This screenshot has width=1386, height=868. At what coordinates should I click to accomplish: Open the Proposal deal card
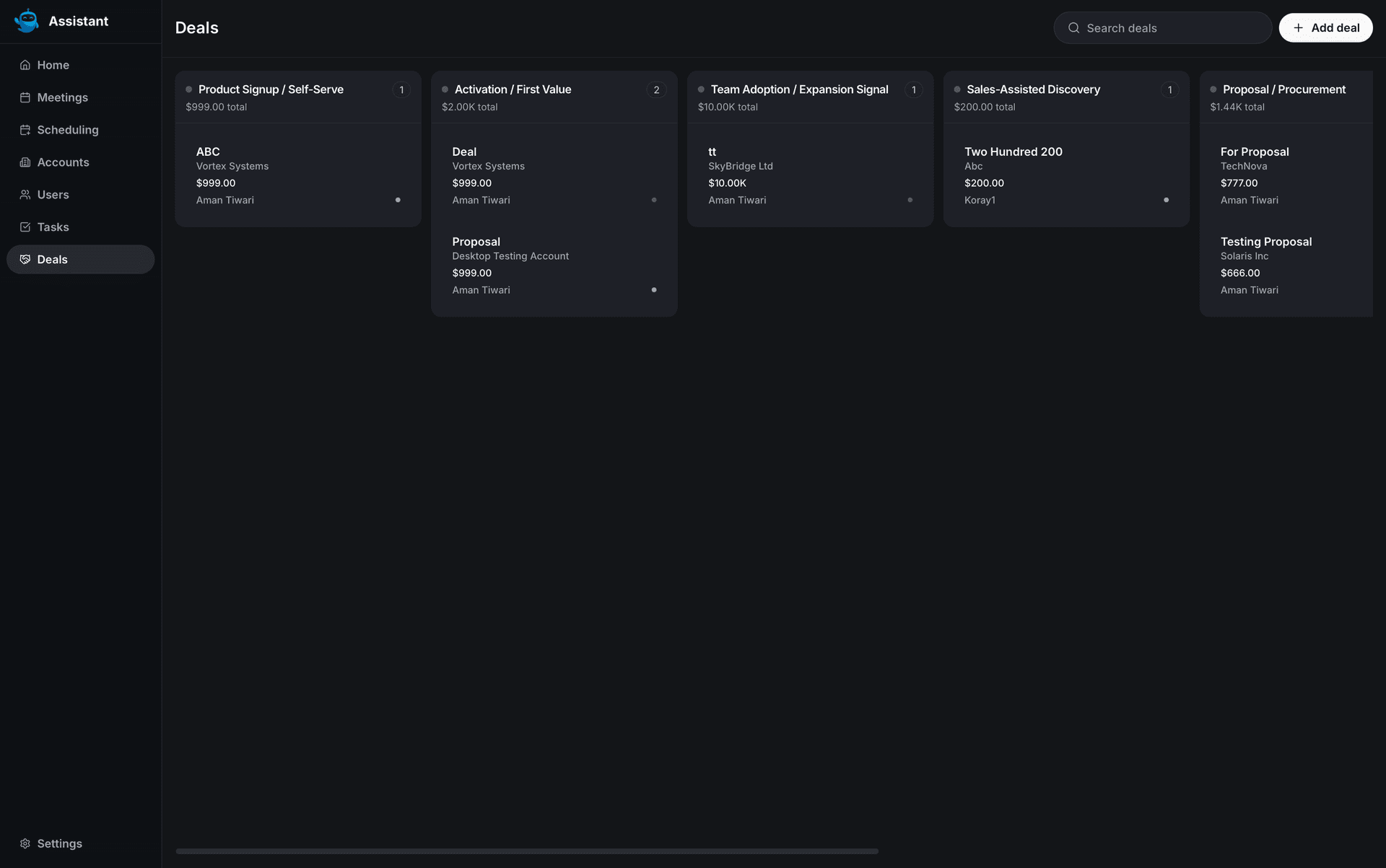click(x=554, y=265)
